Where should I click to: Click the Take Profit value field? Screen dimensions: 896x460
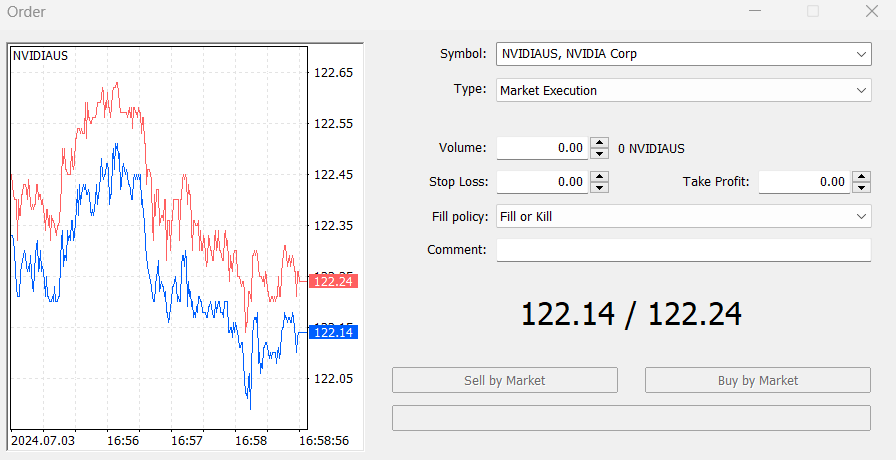pos(804,182)
